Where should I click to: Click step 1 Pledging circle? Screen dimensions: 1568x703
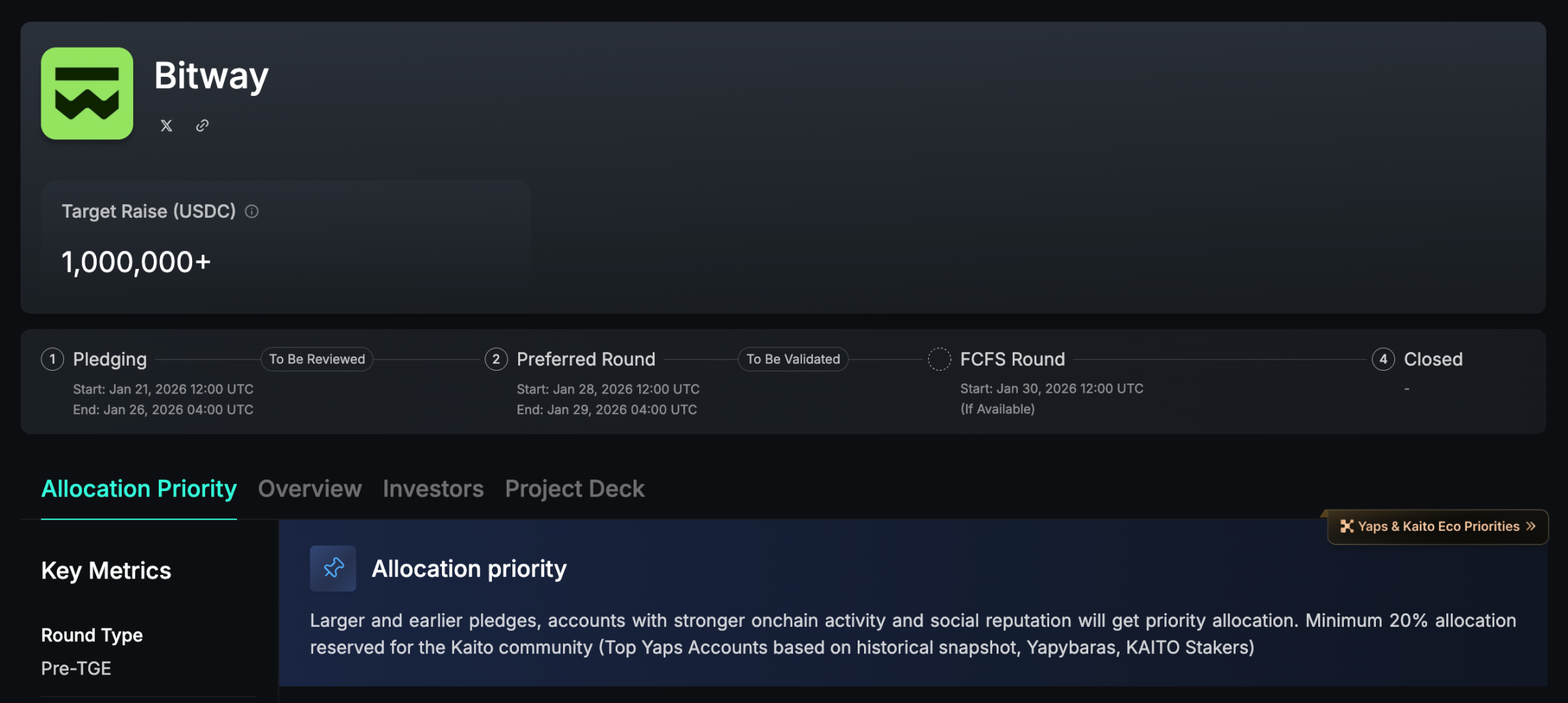click(53, 359)
